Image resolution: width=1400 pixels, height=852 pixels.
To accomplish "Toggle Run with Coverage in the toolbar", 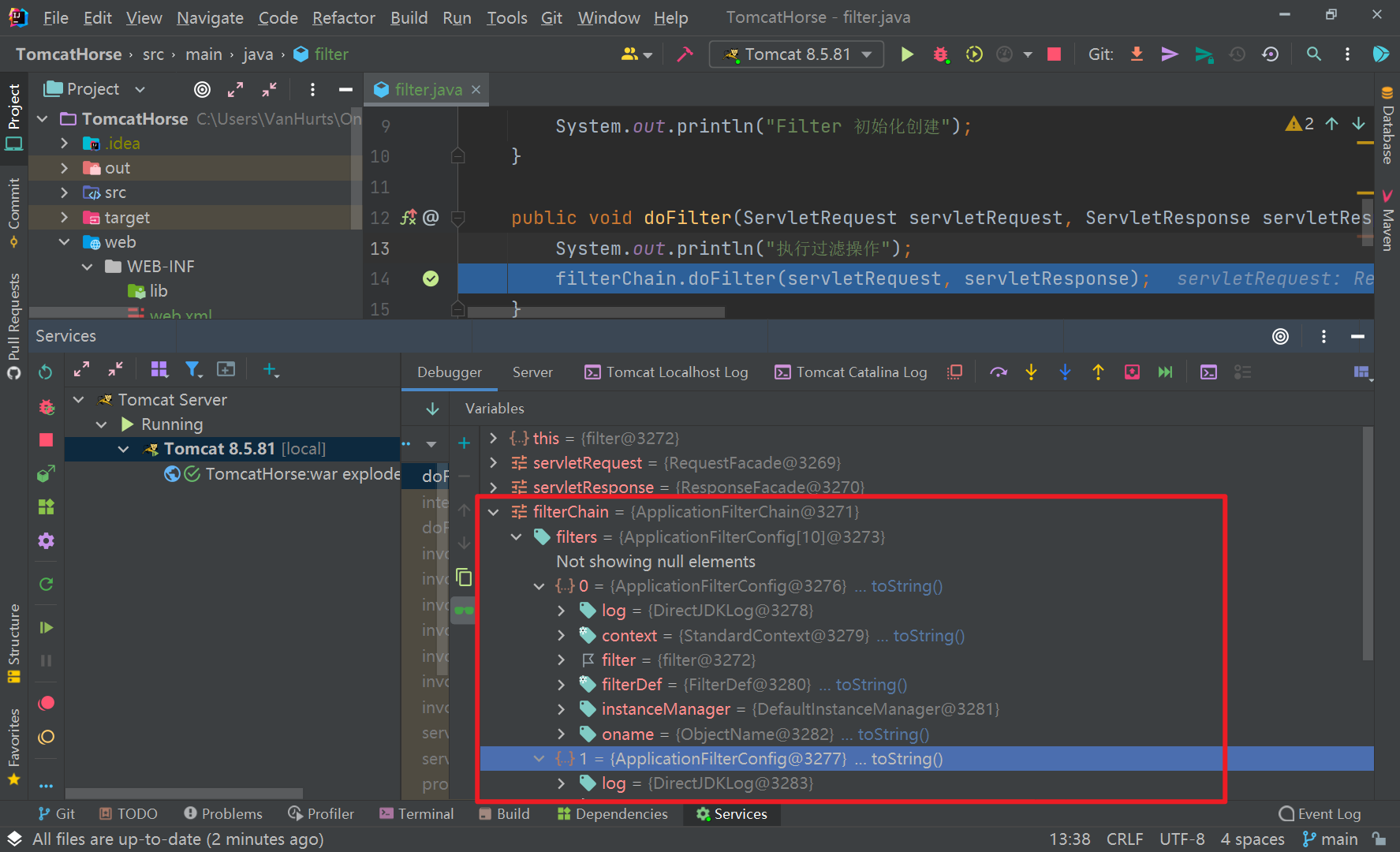I will pyautogui.click(x=974, y=54).
